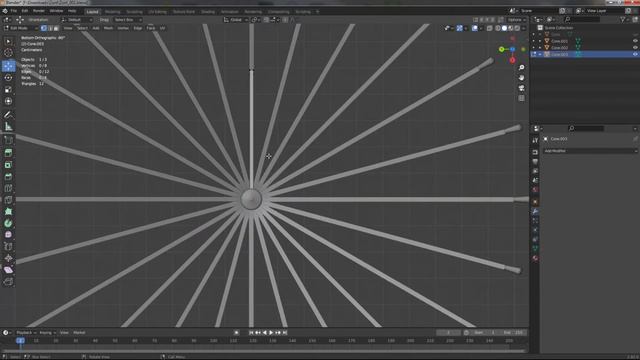Open the timeline Keying menu

[x=47, y=333]
